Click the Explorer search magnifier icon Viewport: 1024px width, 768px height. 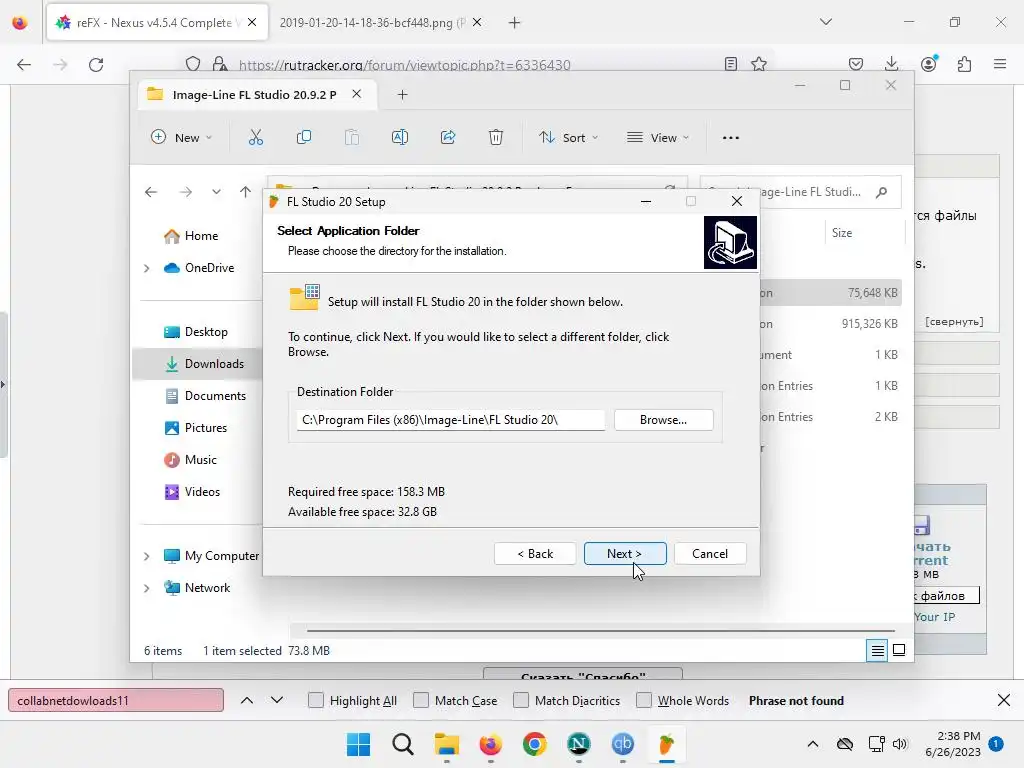point(882,191)
